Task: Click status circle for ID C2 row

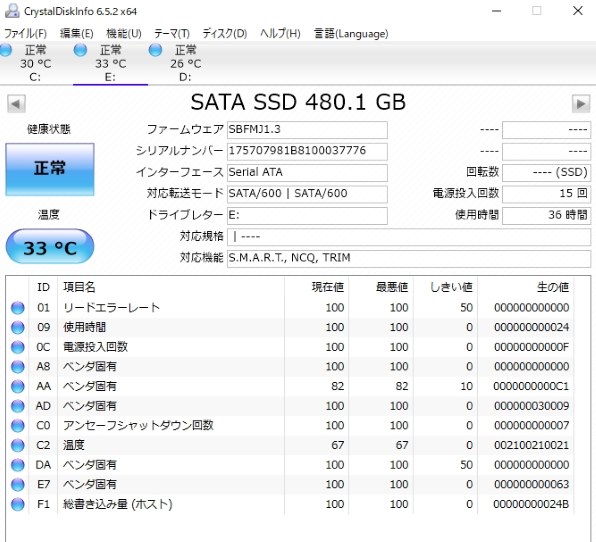Action: coord(17,445)
